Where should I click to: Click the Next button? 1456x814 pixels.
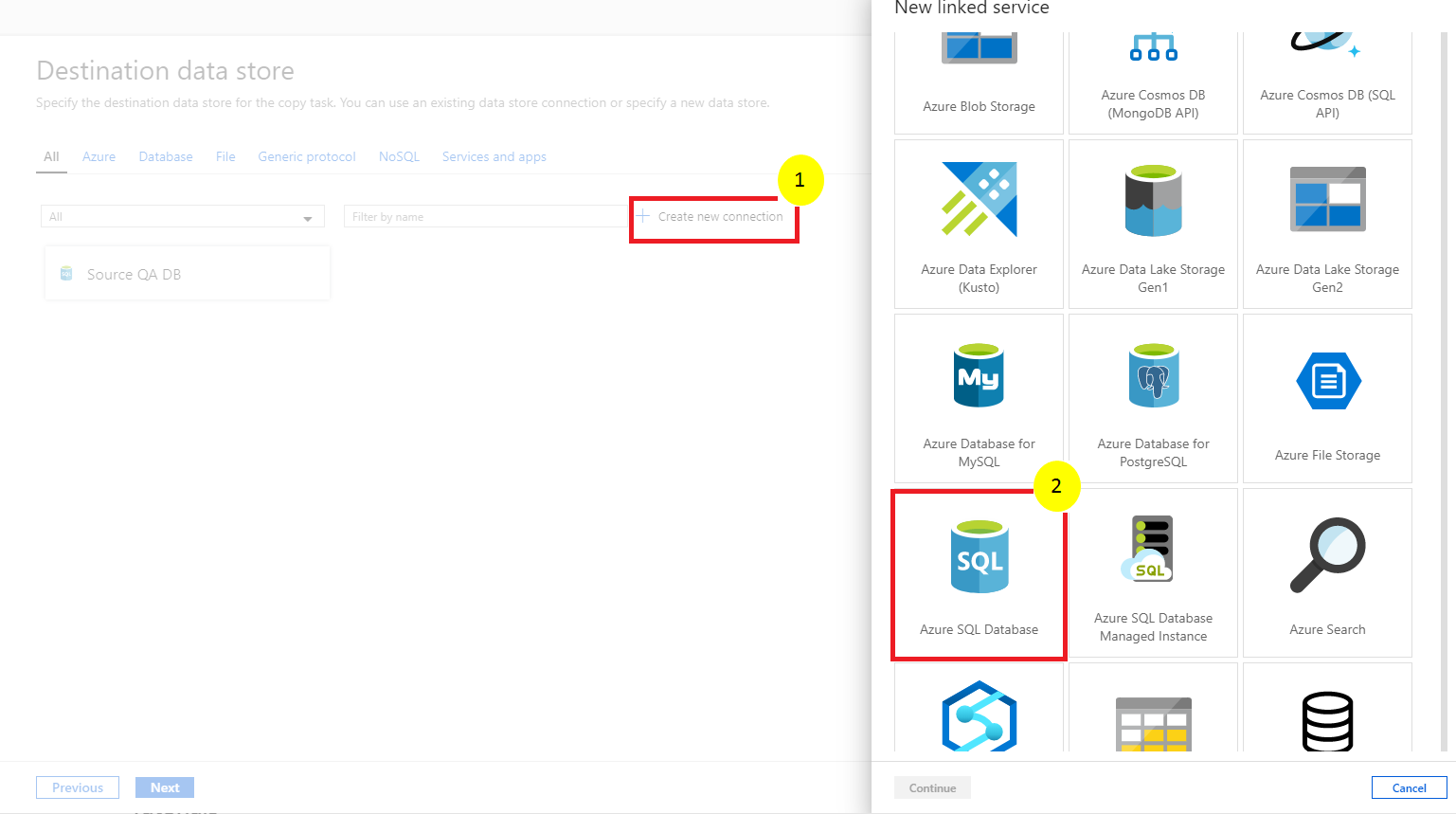[165, 787]
